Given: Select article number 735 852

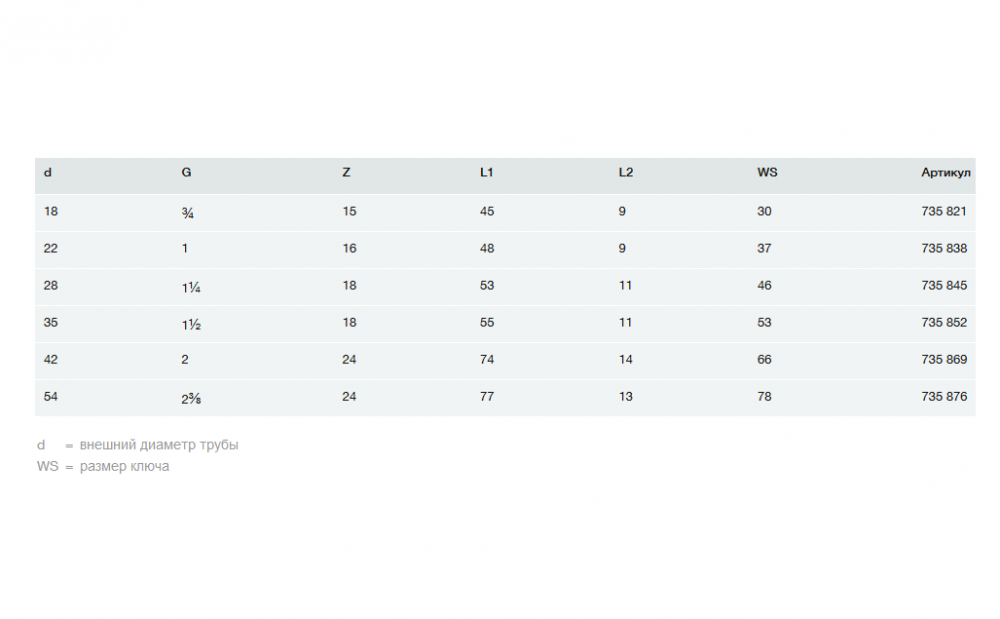Looking at the screenshot, I should pos(944,323).
